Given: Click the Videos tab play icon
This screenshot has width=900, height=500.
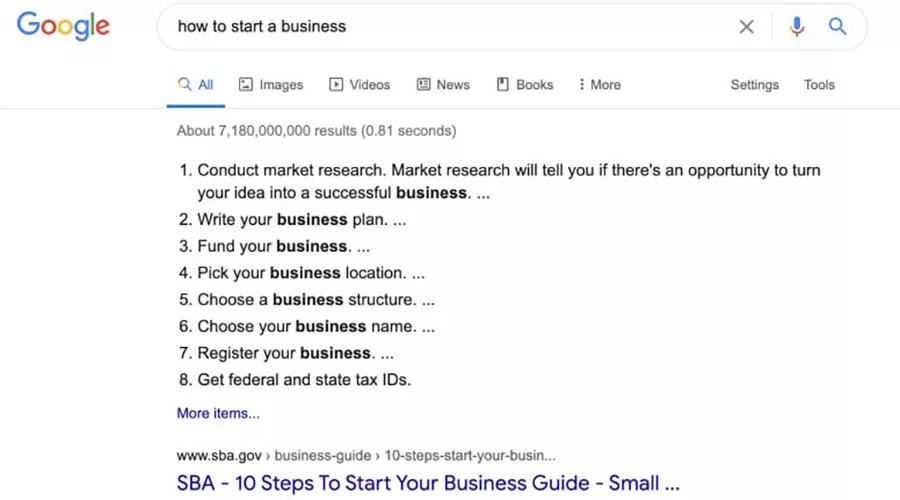Looking at the screenshot, I should click(x=336, y=85).
